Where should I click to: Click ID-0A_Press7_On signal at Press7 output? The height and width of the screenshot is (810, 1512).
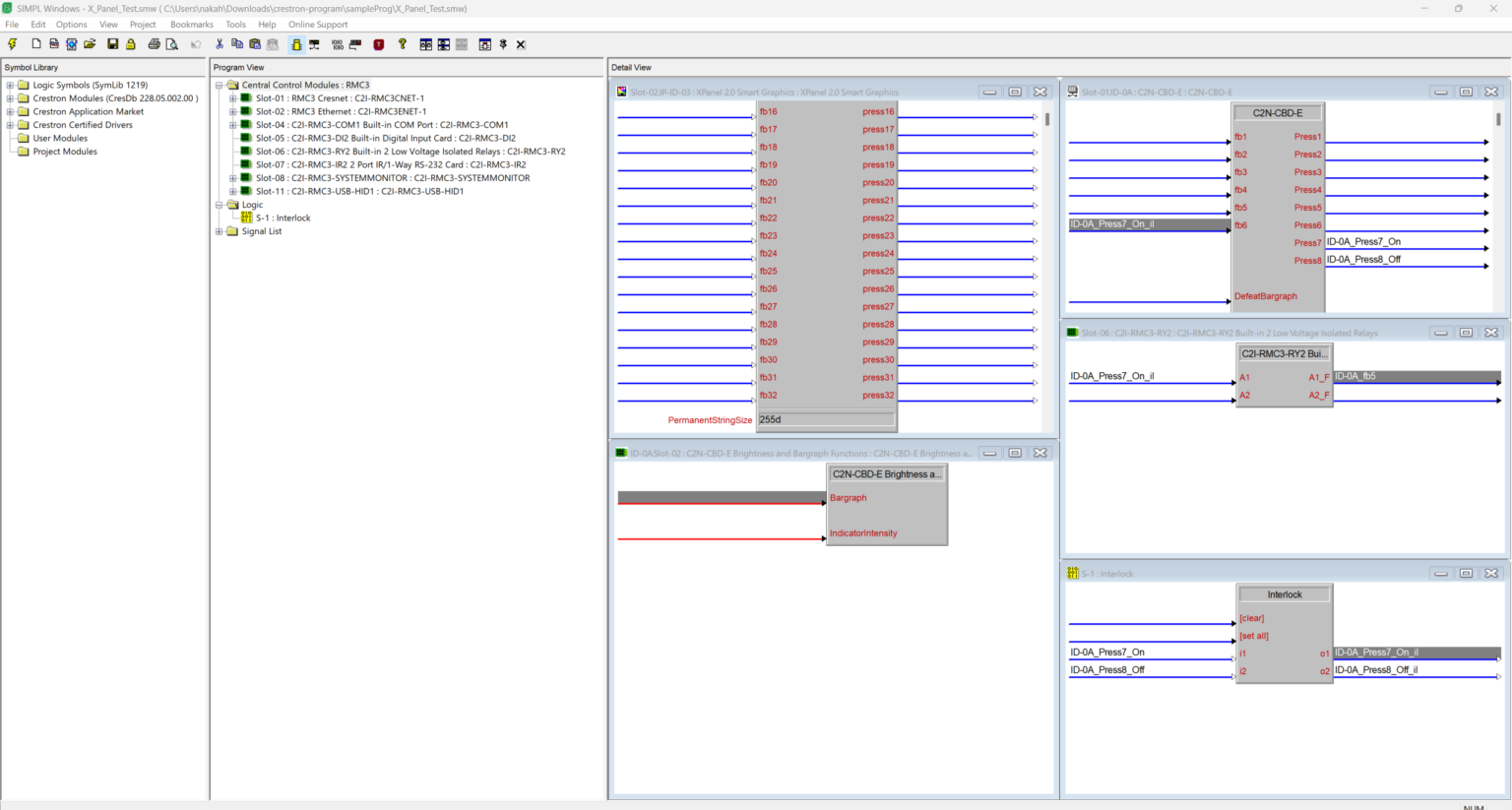[x=1363, y=242]
